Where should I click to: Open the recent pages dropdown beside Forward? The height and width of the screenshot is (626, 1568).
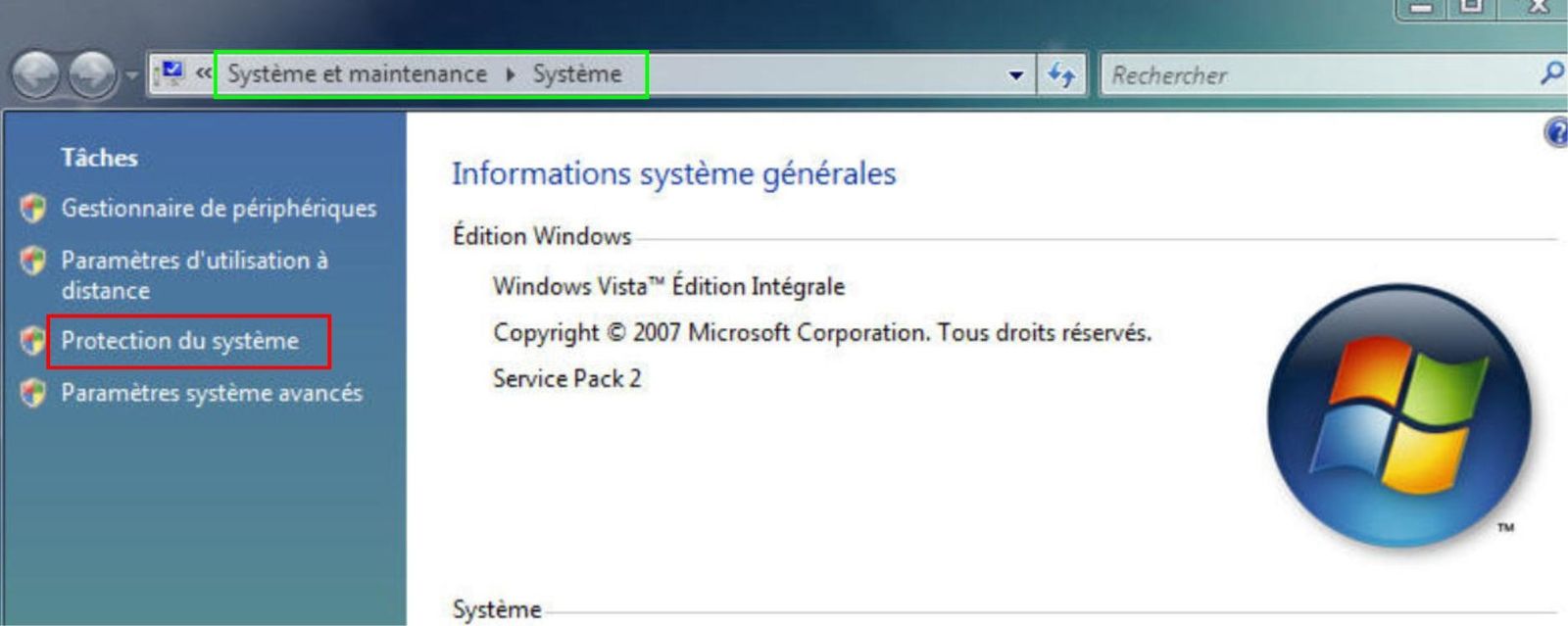point(132,75)
